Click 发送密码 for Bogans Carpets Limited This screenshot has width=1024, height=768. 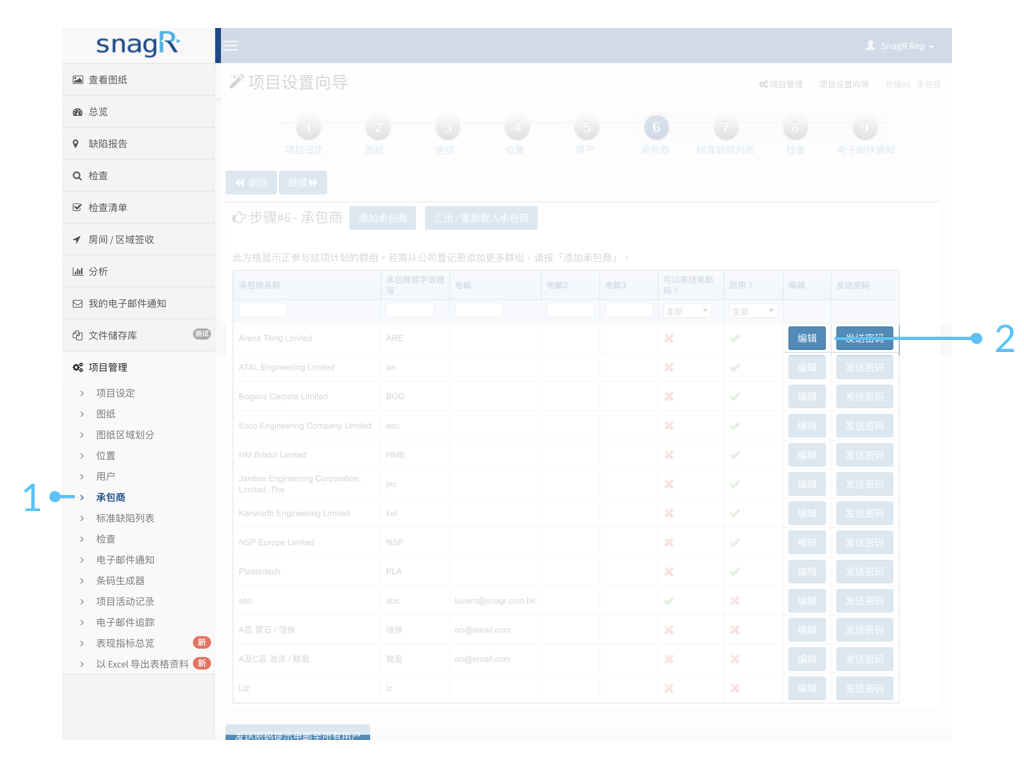pyautogui.click(x=865, y=396)
